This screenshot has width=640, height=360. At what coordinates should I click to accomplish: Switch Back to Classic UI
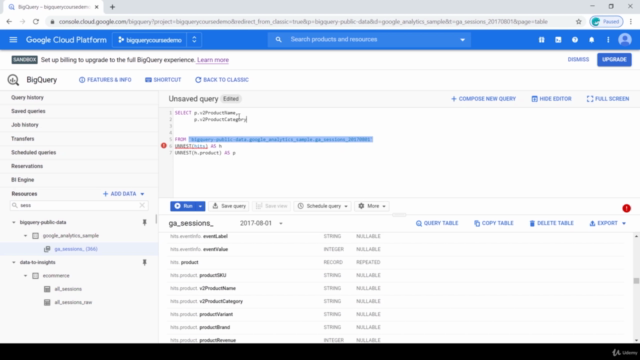(222, 80)
